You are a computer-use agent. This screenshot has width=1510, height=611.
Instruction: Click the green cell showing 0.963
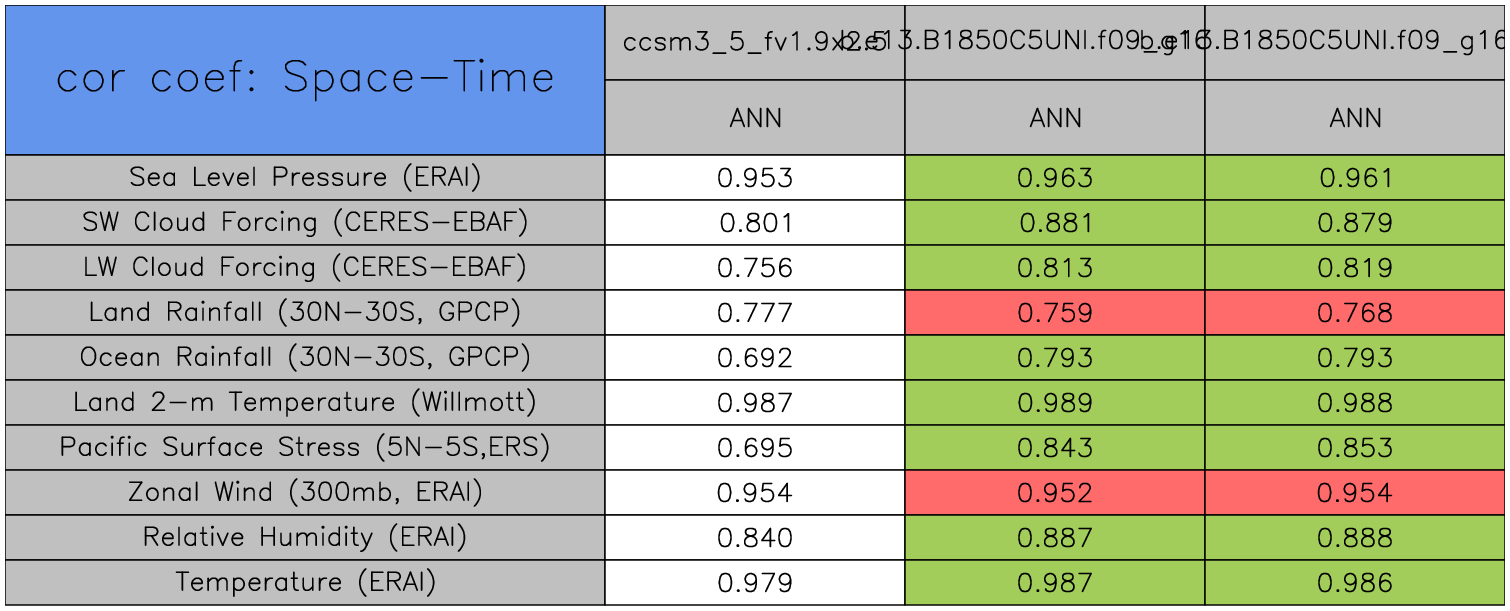(1055, 177)
